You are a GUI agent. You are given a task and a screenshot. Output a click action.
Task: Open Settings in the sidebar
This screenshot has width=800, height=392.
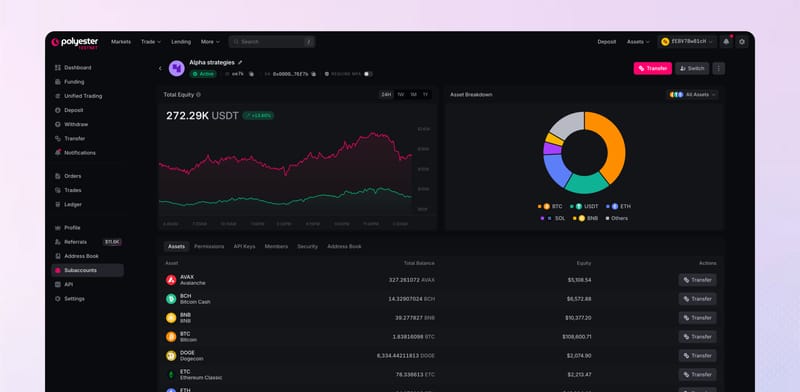tap(87, 299)
